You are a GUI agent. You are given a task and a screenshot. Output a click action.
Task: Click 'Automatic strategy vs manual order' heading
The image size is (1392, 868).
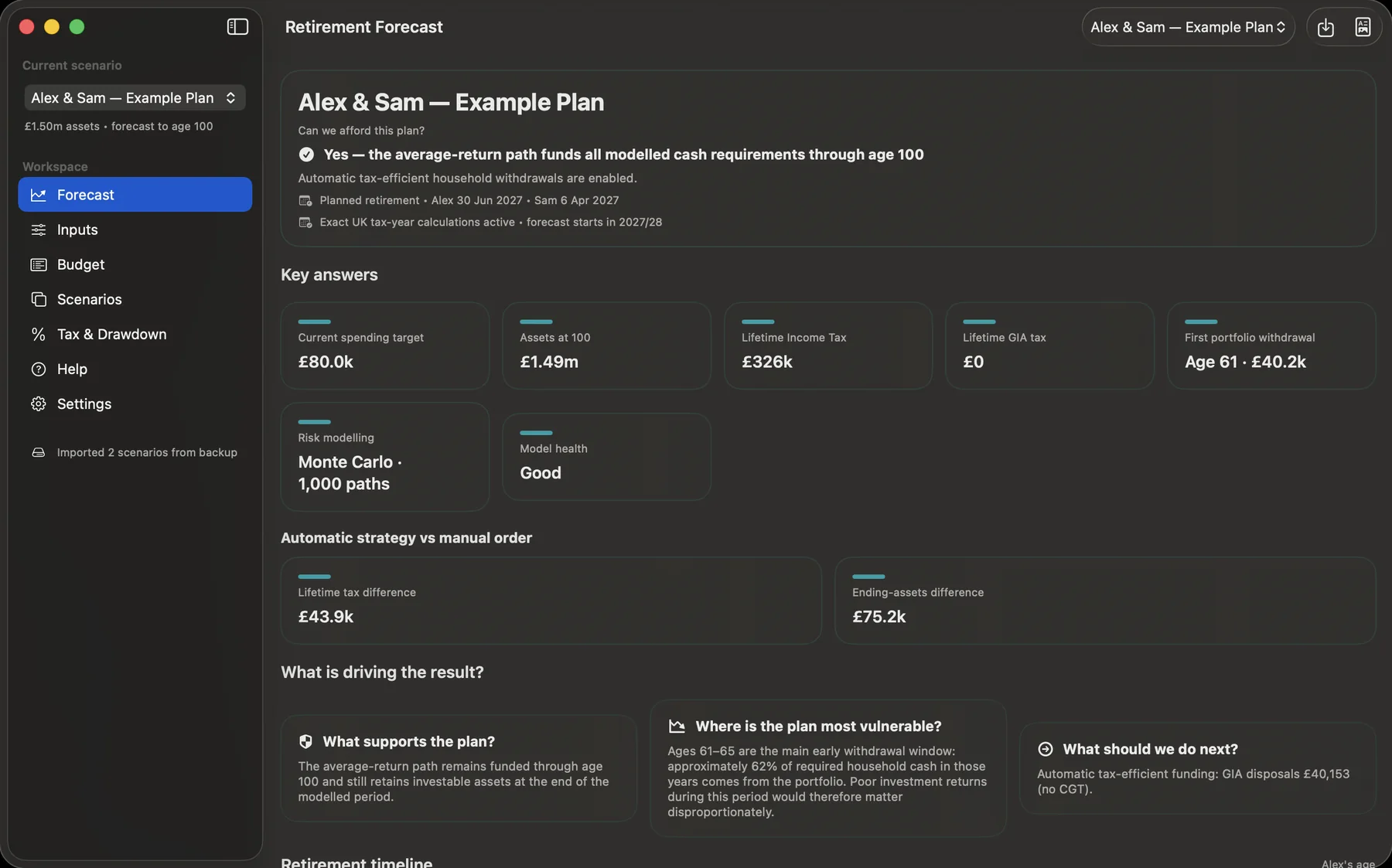406,538
